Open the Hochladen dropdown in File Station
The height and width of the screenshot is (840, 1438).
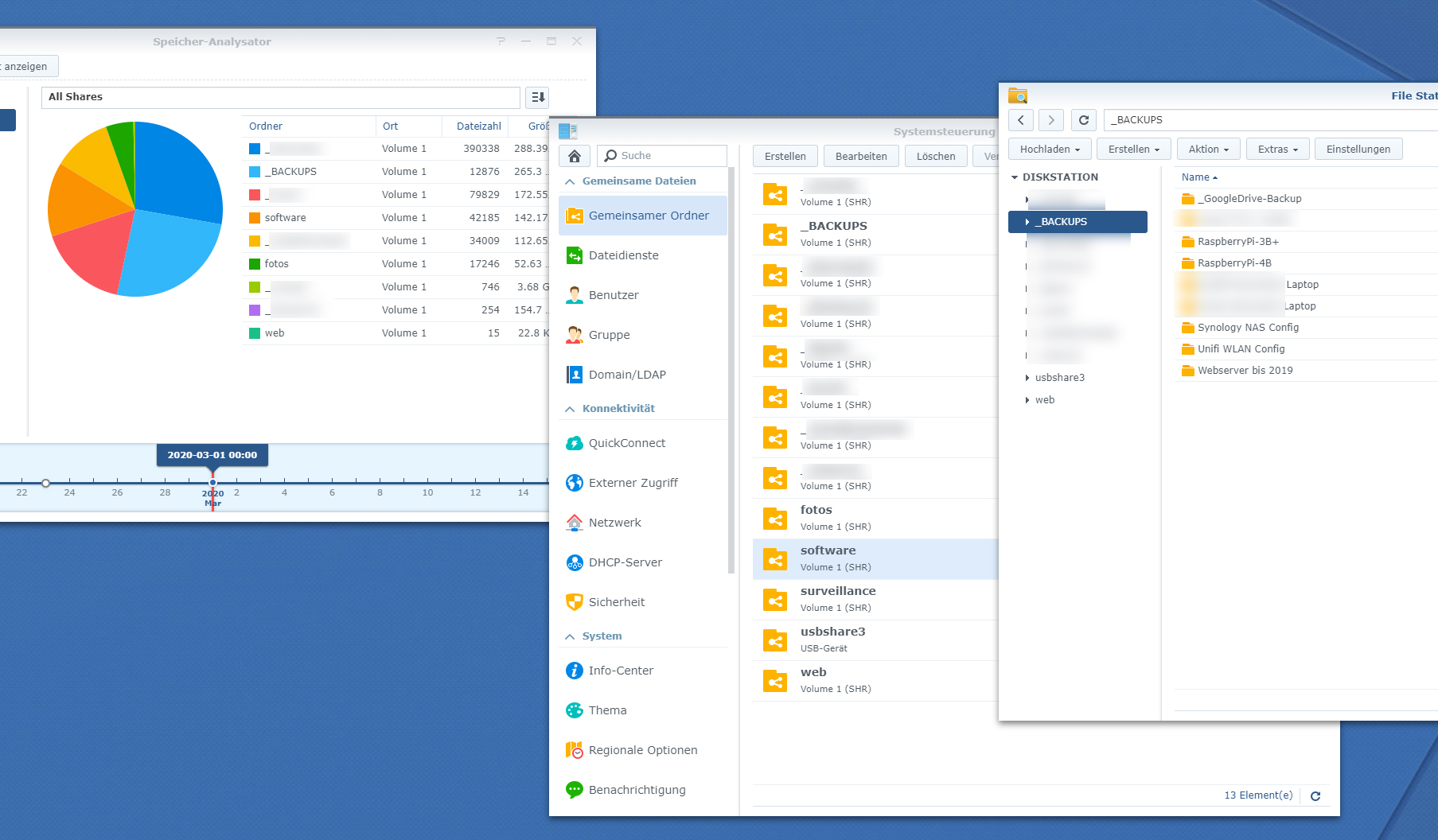(x=1050, y=149)
